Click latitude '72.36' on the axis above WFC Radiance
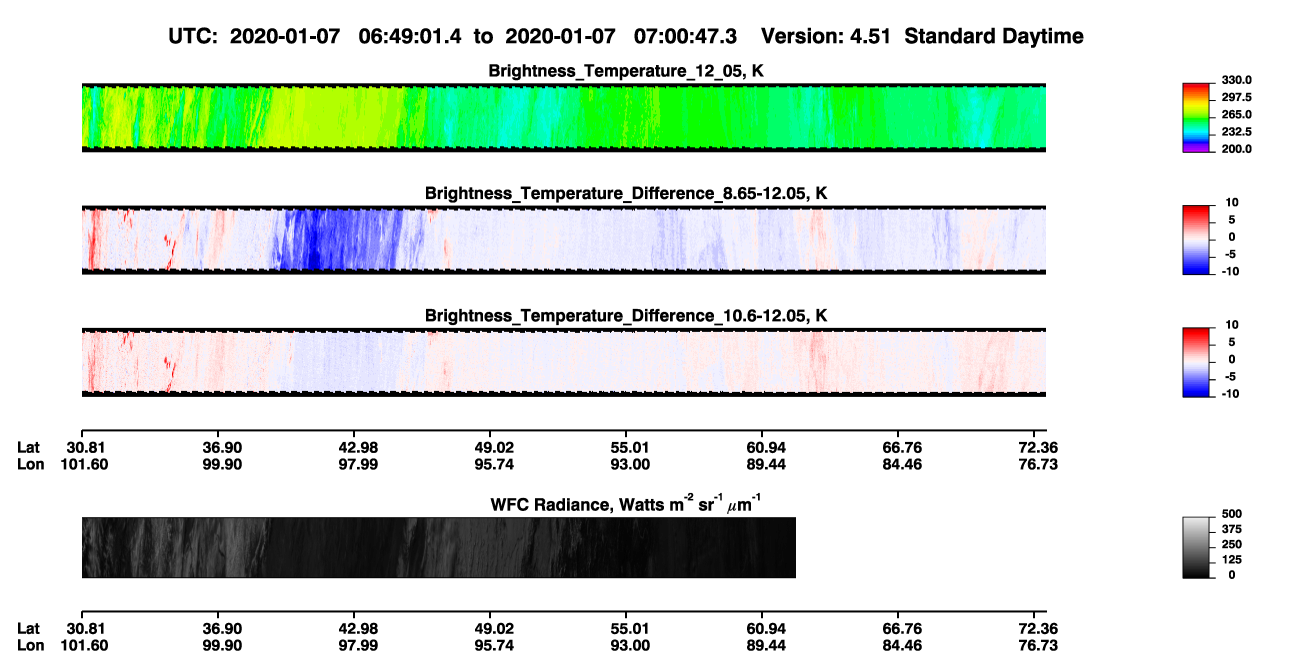 [x=1038, y=448]
